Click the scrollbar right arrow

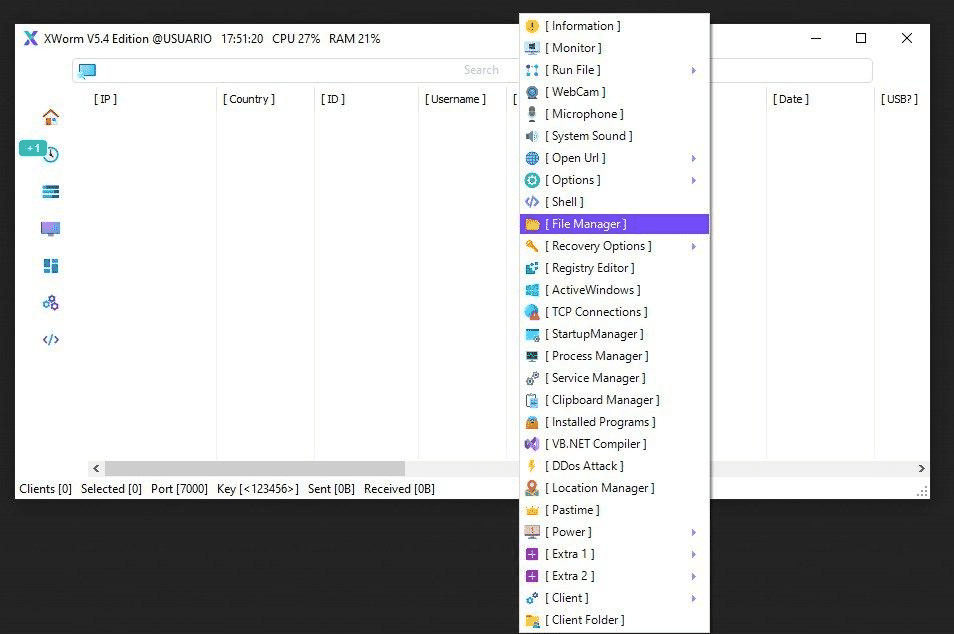[921, 469]
